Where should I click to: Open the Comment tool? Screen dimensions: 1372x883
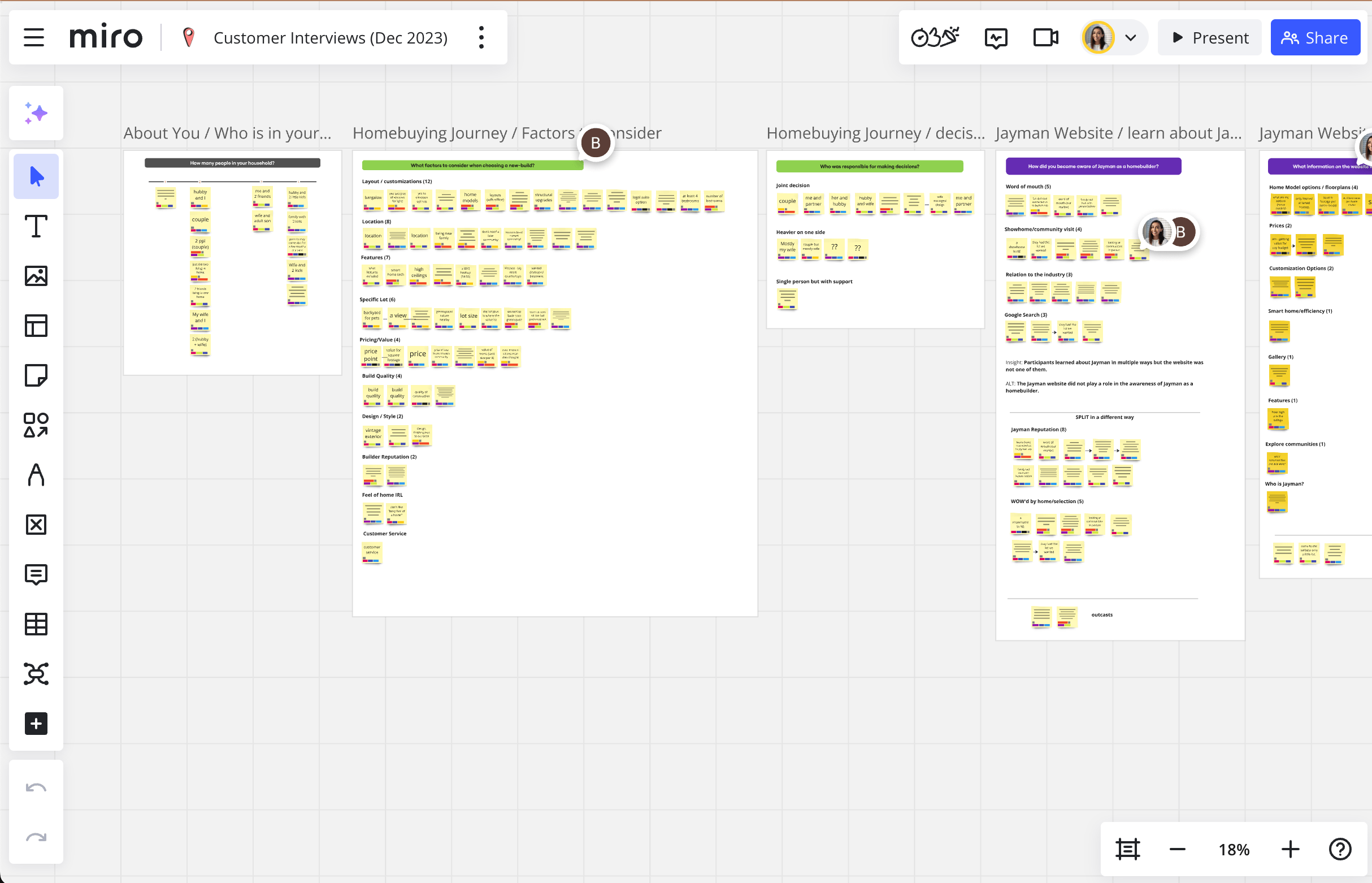pyautogui.click(x=36, y=574)
